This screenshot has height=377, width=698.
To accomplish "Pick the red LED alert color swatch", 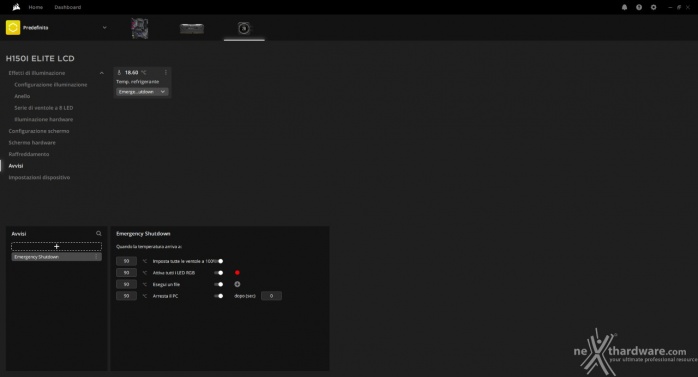I will (x=237, y=272).
